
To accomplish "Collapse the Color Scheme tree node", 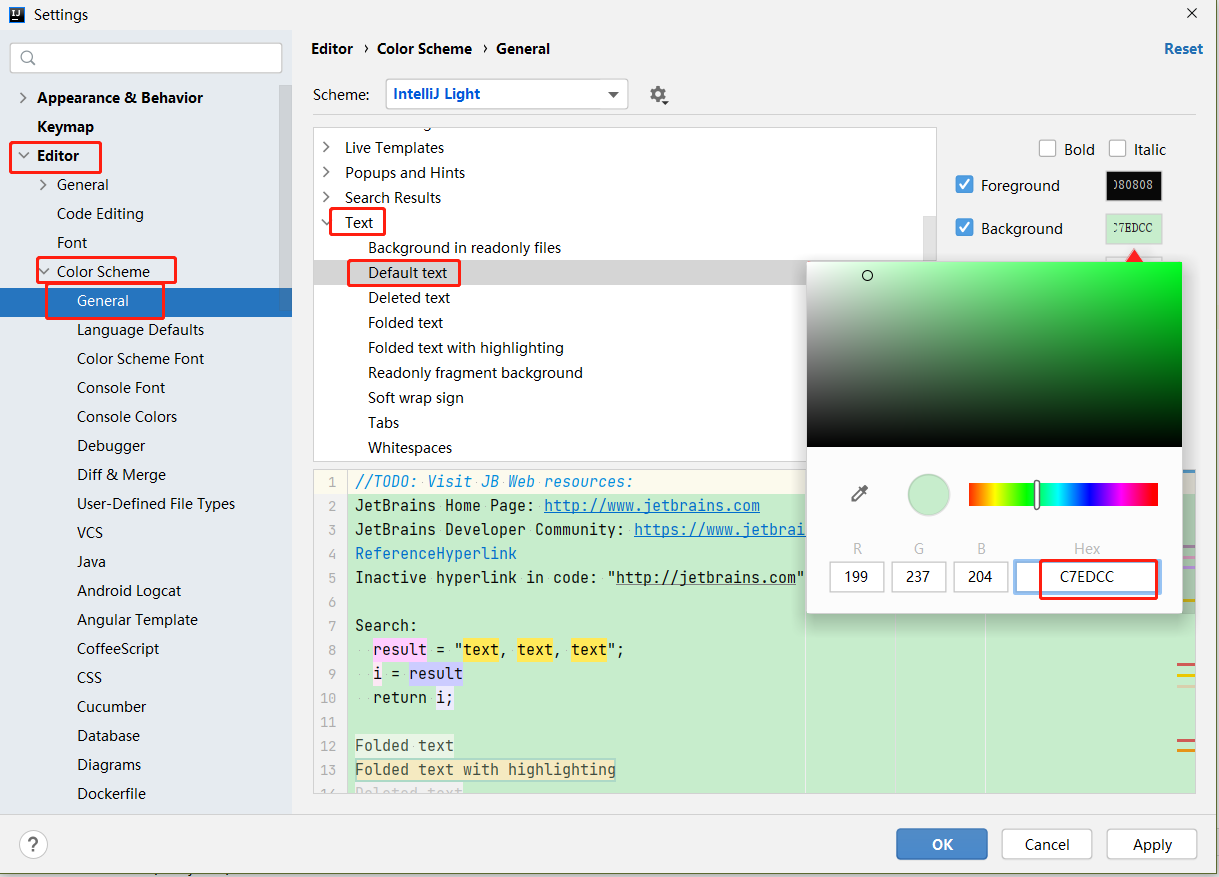I will [x=43, y=272].
